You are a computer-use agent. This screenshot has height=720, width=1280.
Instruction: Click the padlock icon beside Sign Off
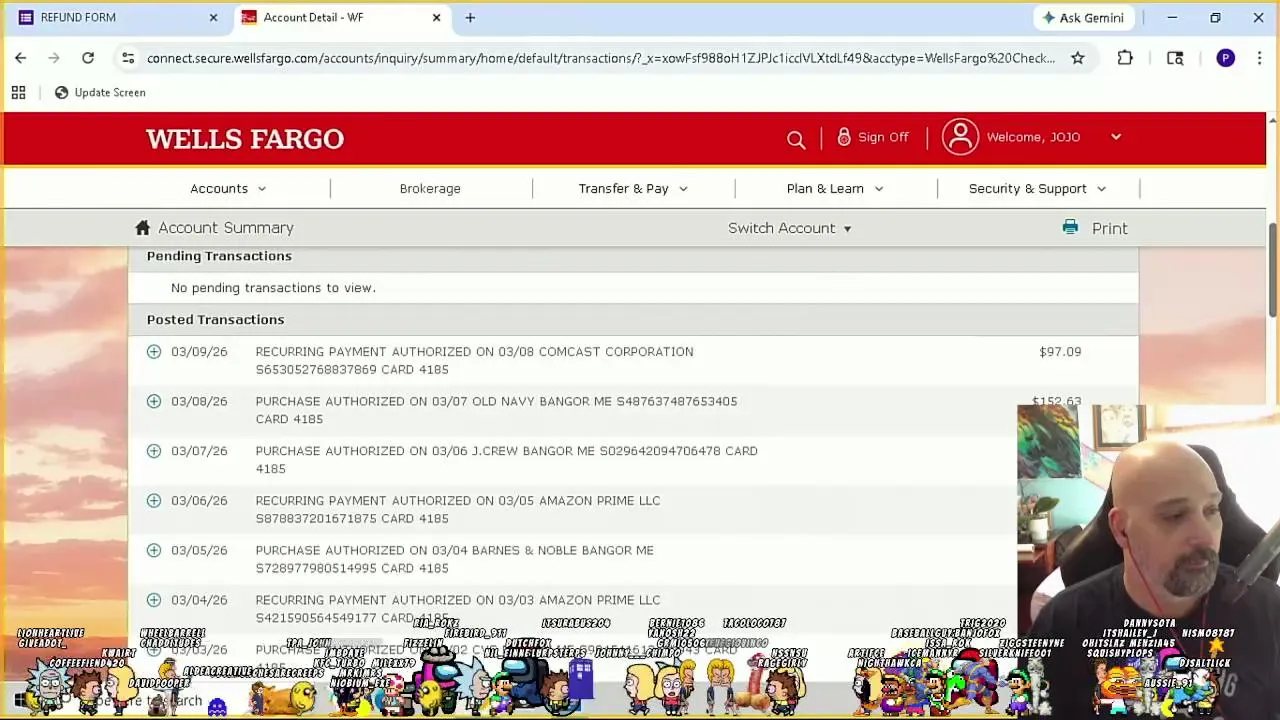coord(844,137)
